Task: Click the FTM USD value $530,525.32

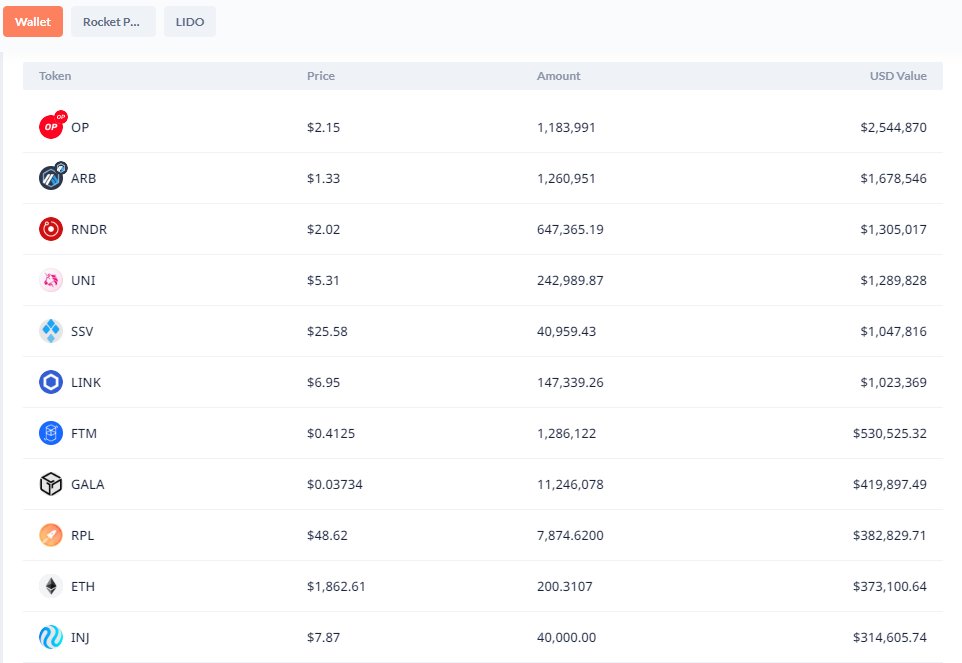Action: [890, 433]
